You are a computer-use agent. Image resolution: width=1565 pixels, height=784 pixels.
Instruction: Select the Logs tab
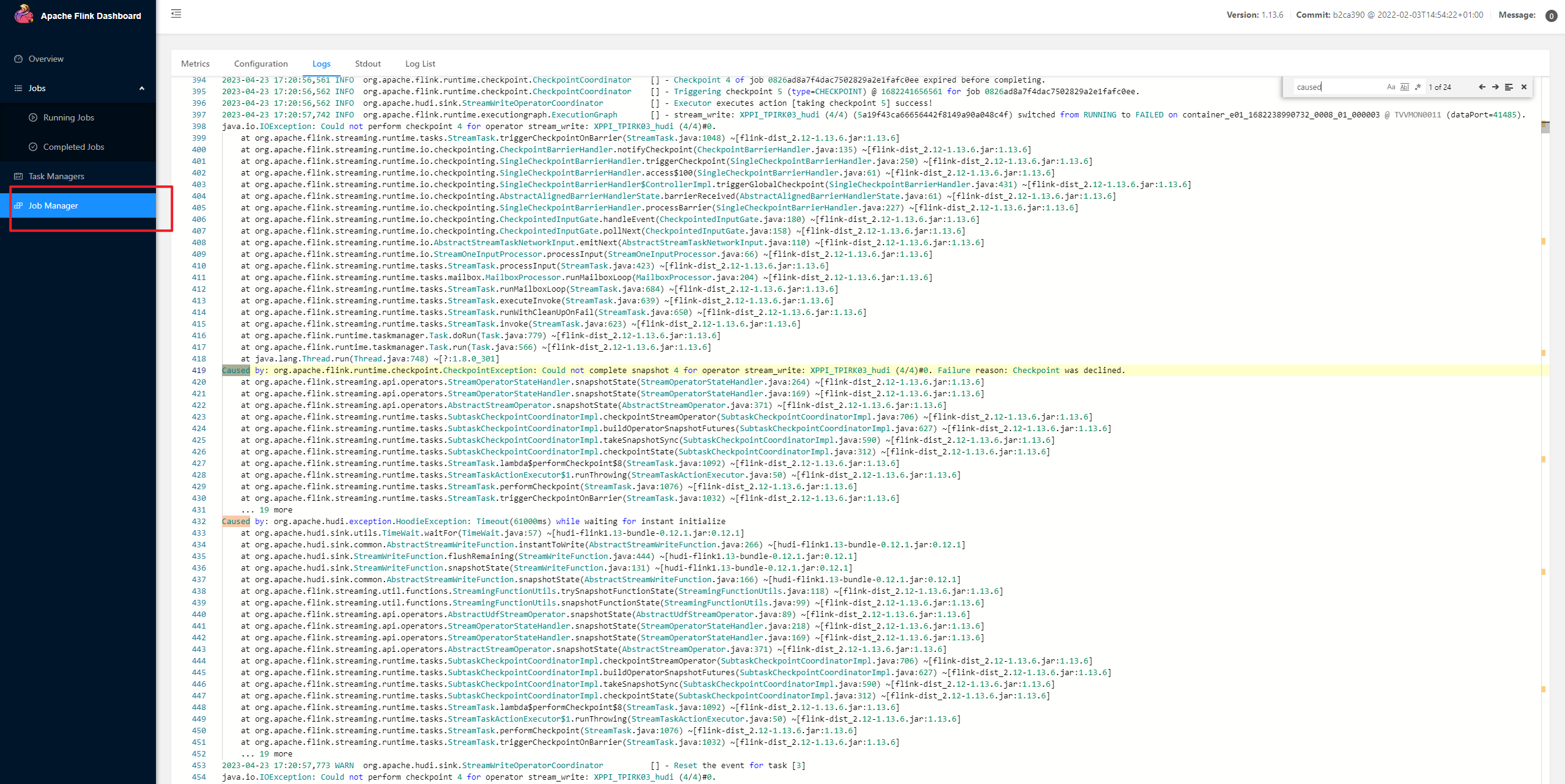click(x=321, y=64)
